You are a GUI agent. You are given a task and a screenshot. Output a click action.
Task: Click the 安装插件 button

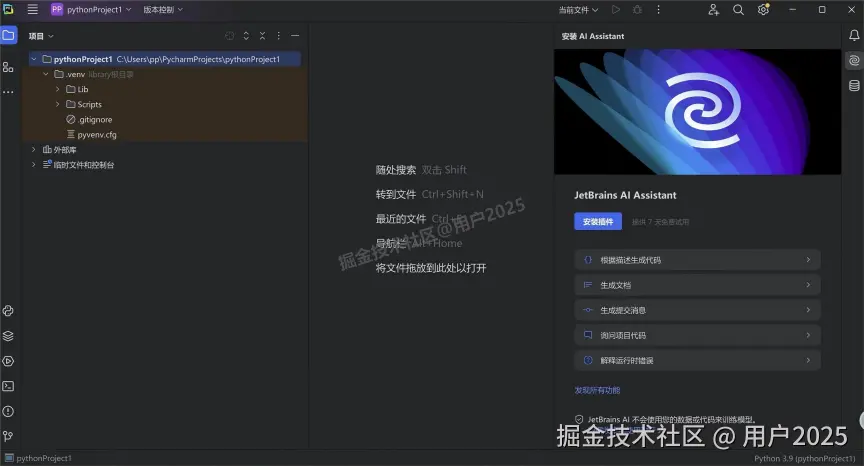[598, 221]
